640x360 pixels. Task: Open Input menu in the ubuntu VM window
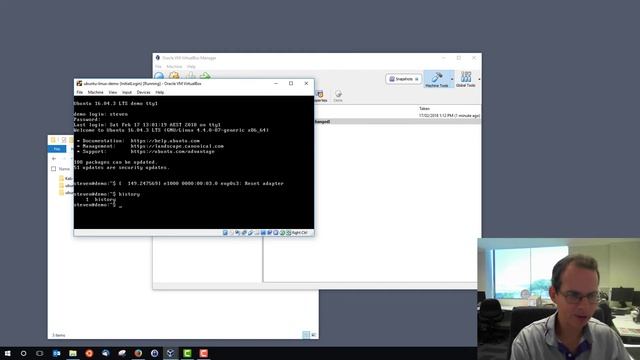coord(127,93)
